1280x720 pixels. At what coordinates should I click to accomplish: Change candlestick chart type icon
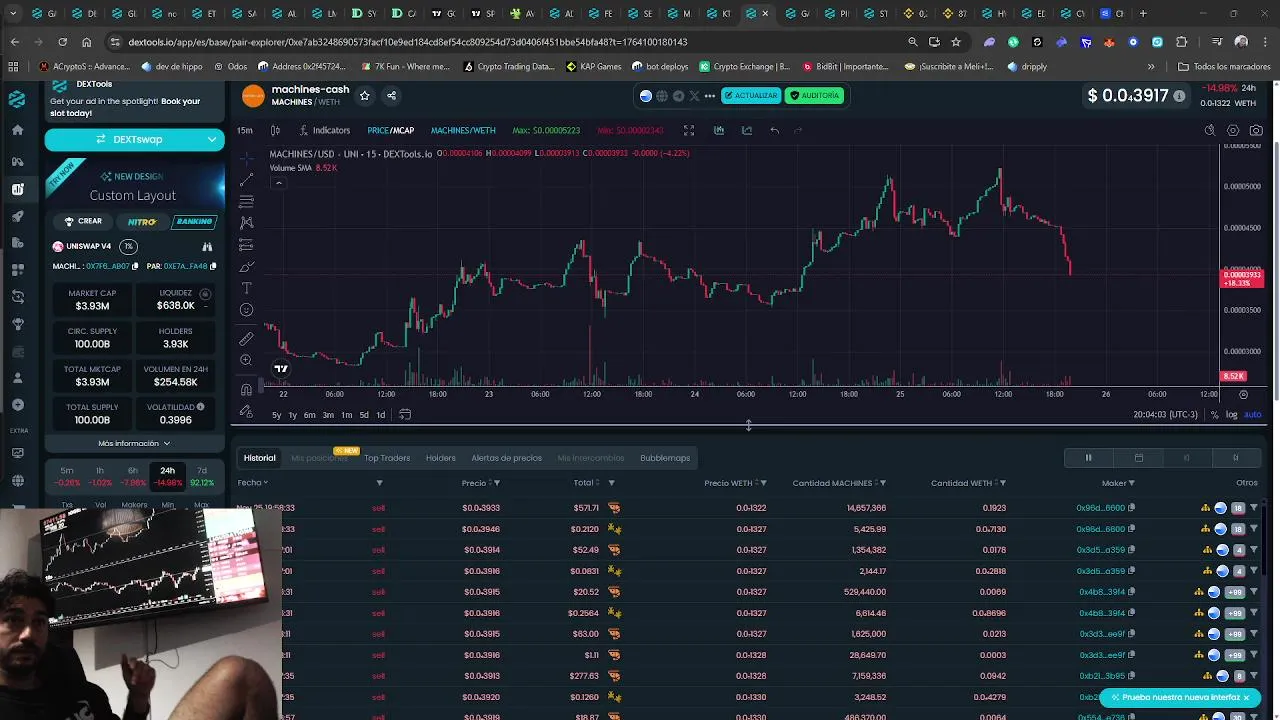275,130
